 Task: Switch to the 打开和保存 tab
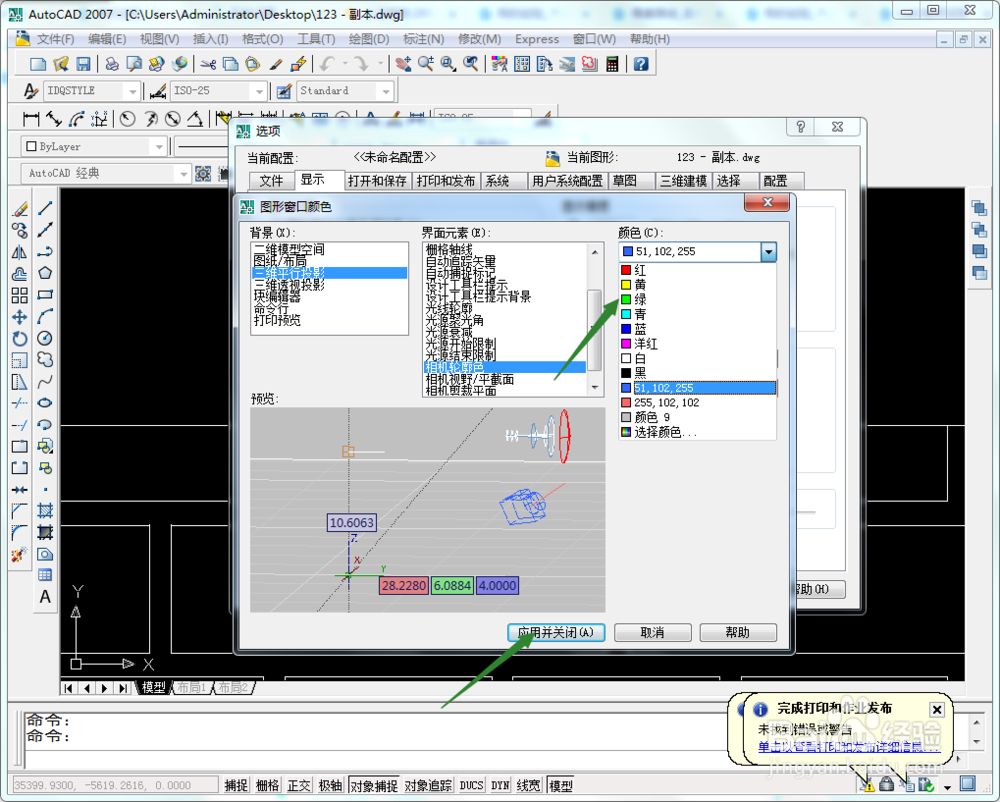pyautogui.click(x=377, y=181)
